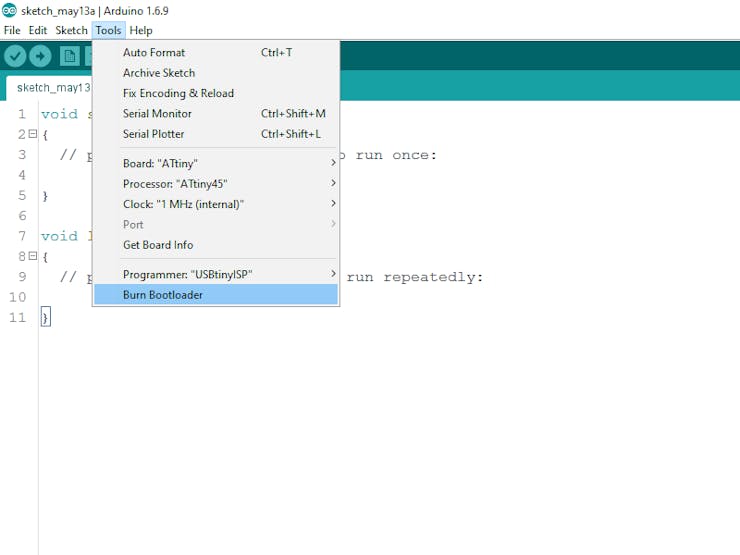Viewport: 740px width, 555px height.
Task: Click the Verify checkmark icon
Action: click(15, 56)
